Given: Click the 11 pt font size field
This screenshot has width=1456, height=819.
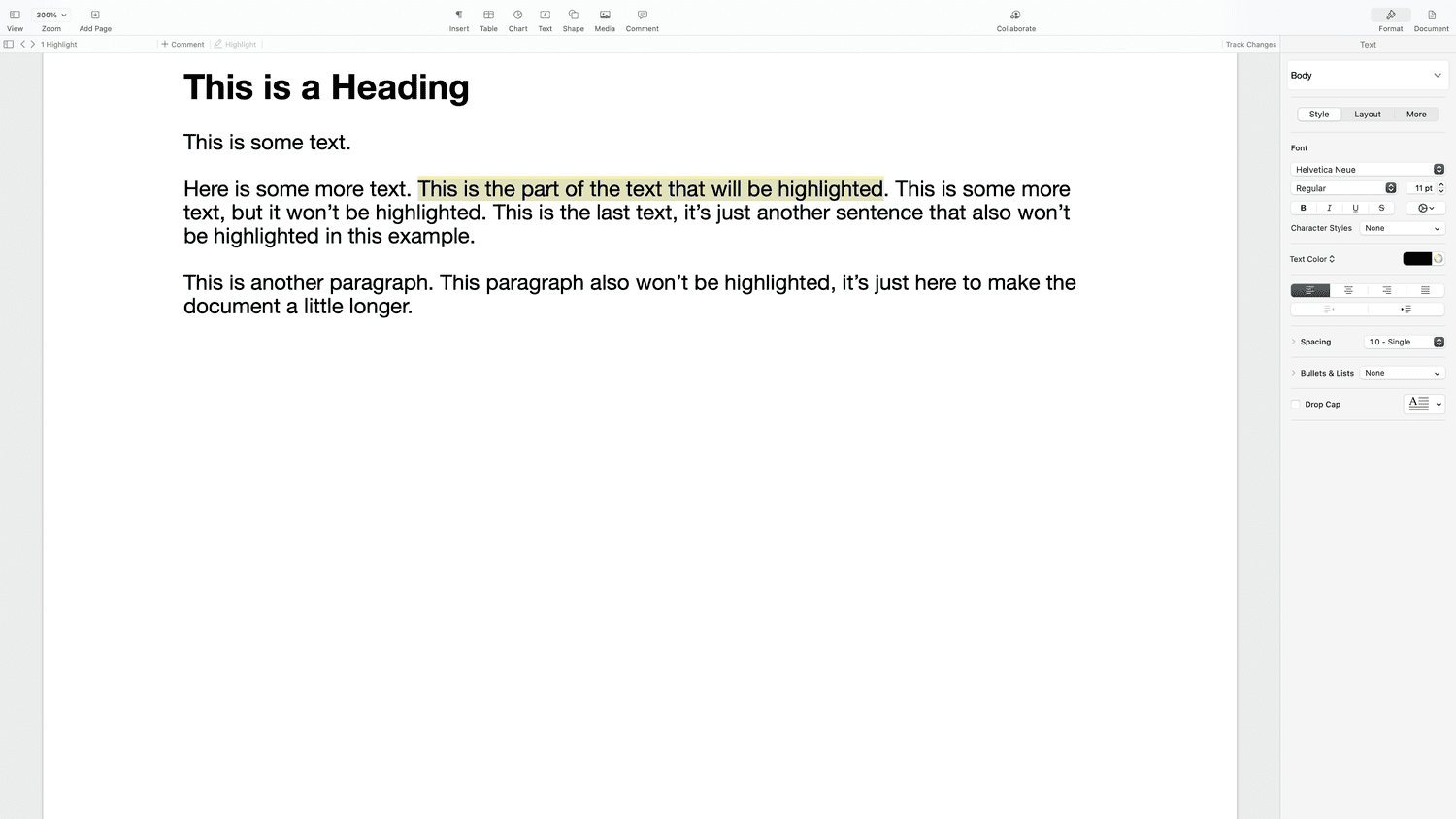Looking at the screenshot, I should click(x=1421, y=188).
